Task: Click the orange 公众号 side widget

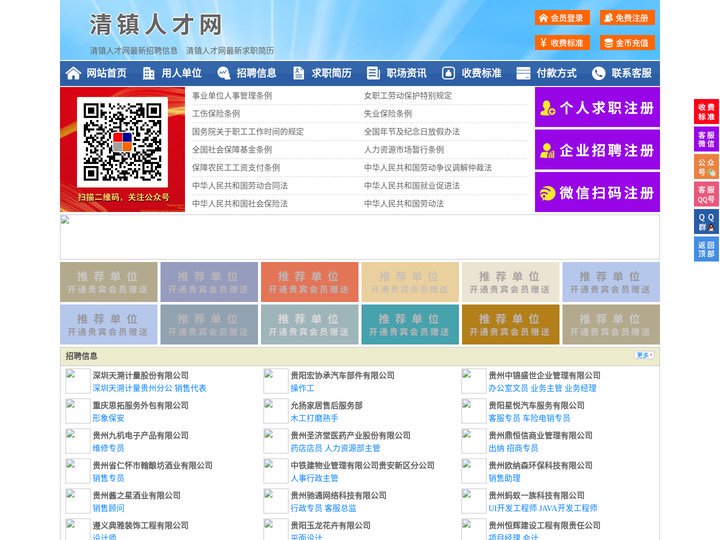Action: pos(706,167)
